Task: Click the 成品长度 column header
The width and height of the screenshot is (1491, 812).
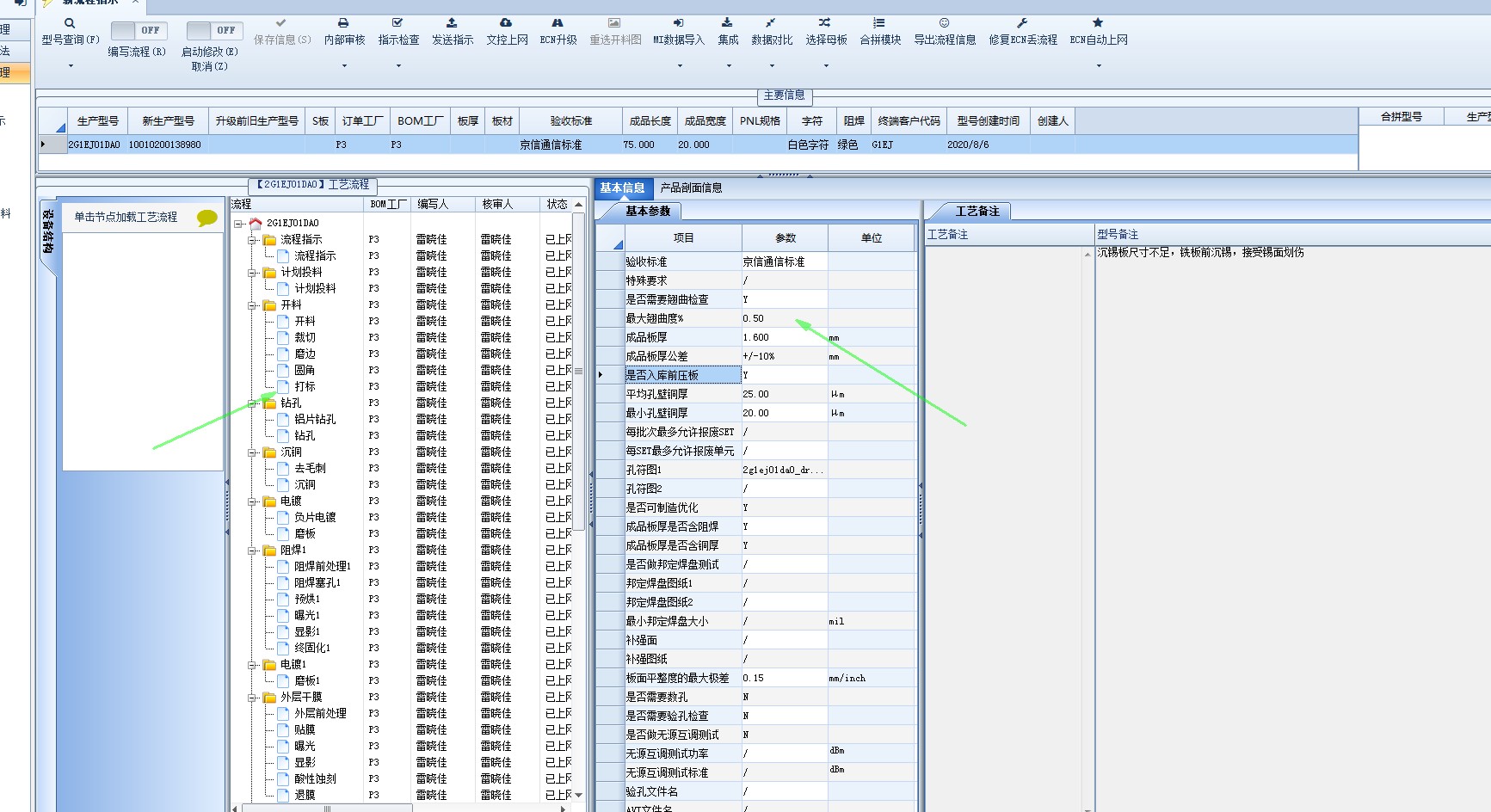Action: click(x=650, y=121)
